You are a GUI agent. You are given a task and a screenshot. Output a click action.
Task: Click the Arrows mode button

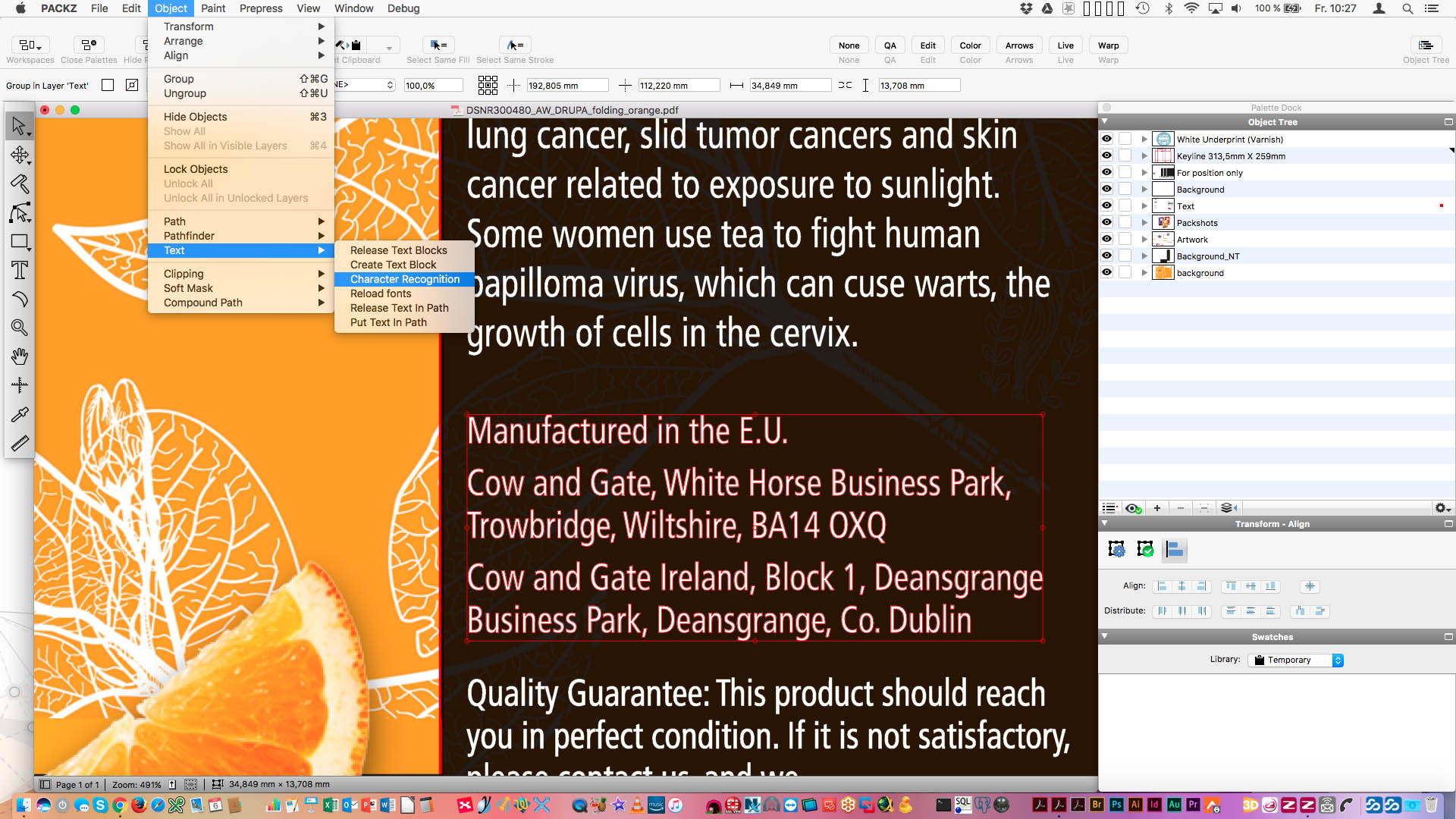(1019, 45)
